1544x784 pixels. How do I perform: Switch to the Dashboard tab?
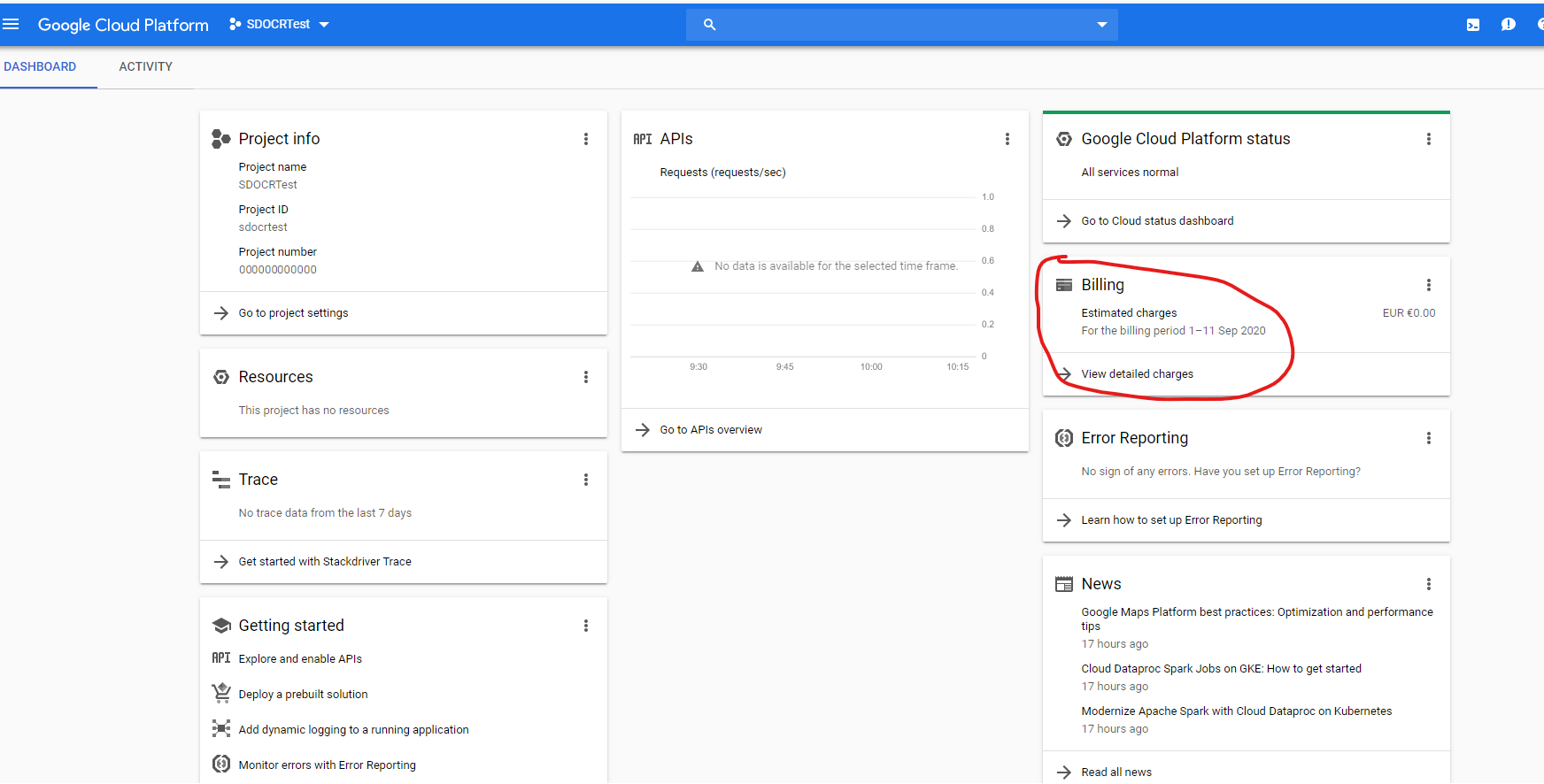point(40,67)
